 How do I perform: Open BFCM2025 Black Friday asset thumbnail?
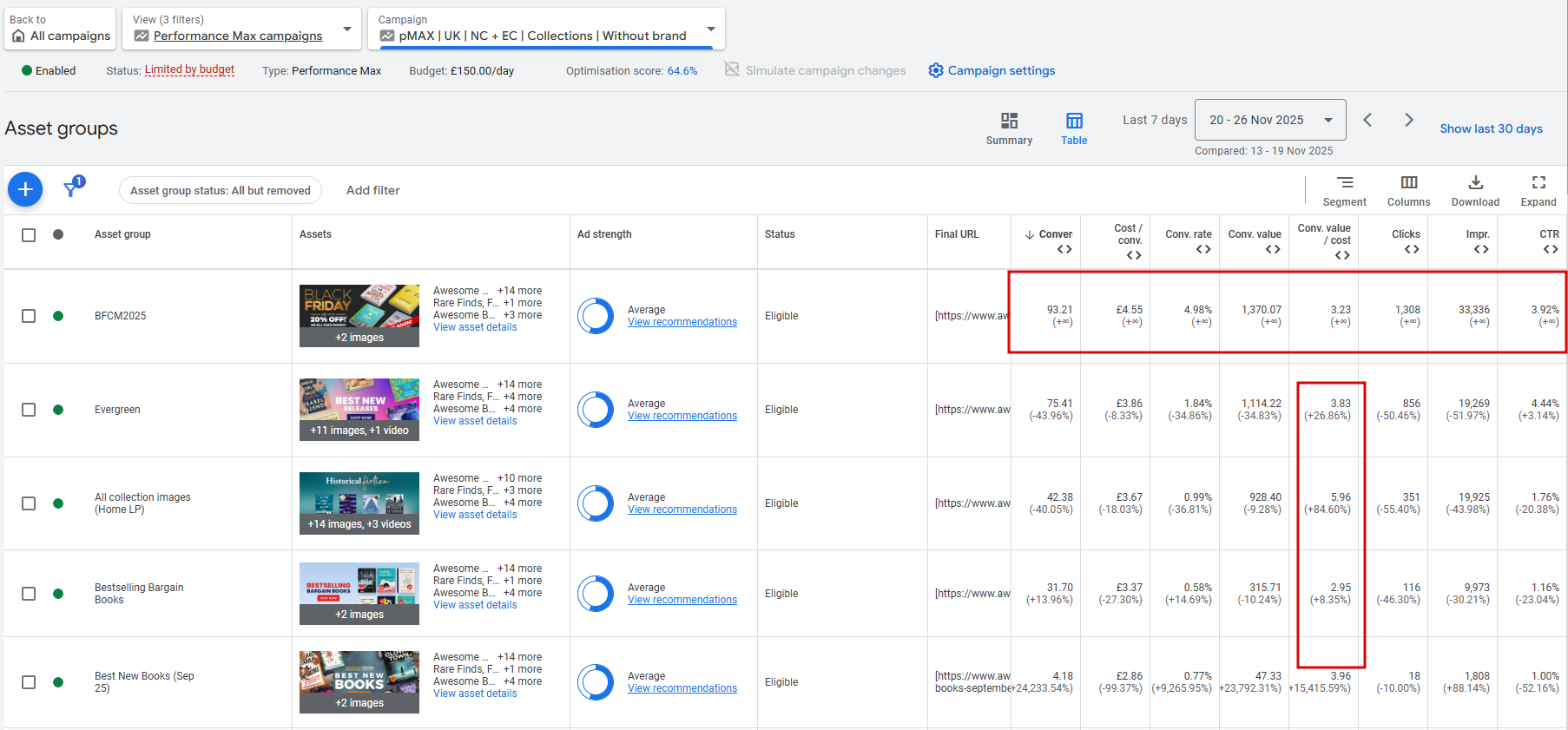pyautogui.click(x=359, y=316)
